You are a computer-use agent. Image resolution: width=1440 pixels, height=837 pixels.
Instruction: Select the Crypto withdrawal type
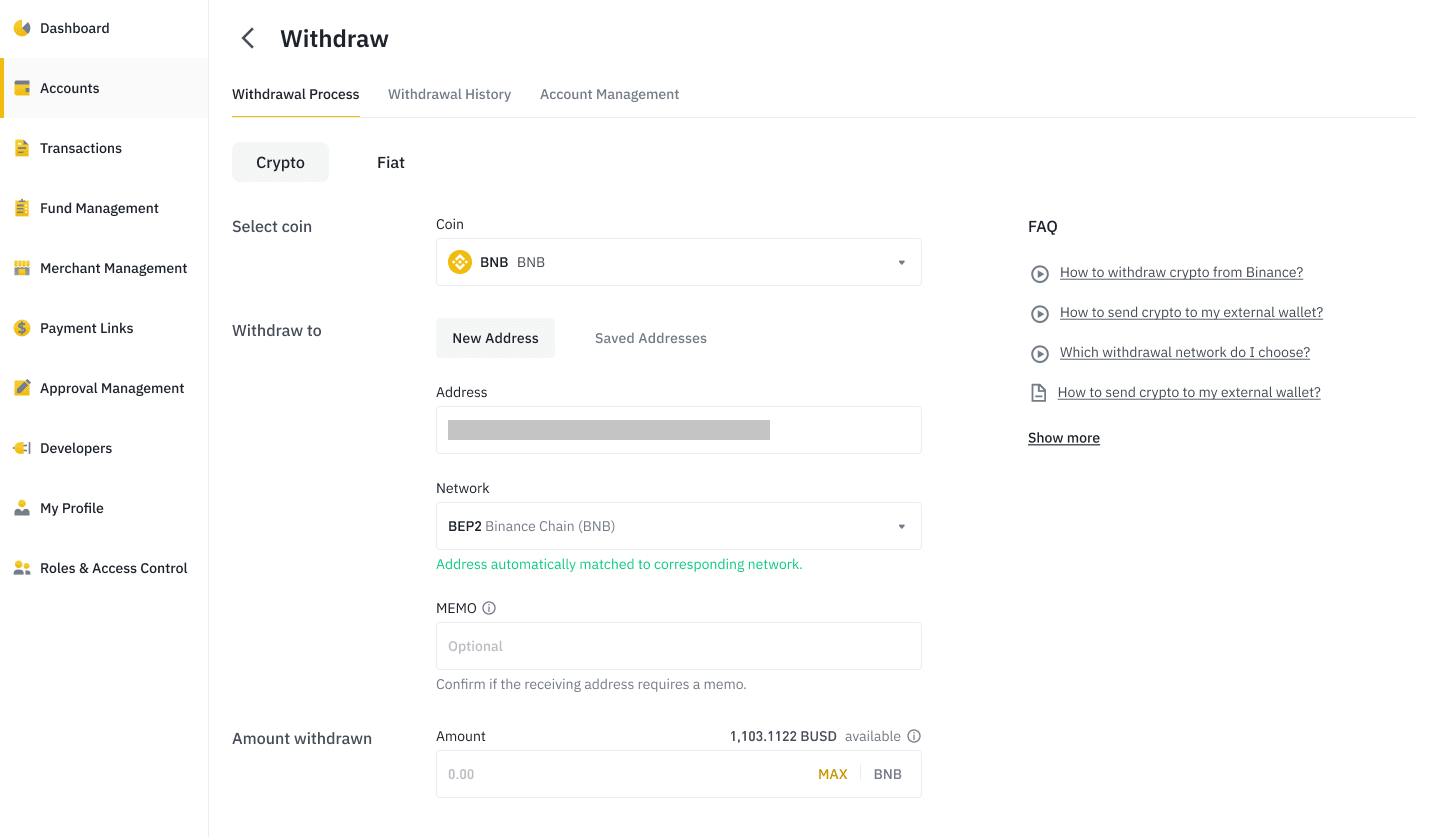[280, 162]
